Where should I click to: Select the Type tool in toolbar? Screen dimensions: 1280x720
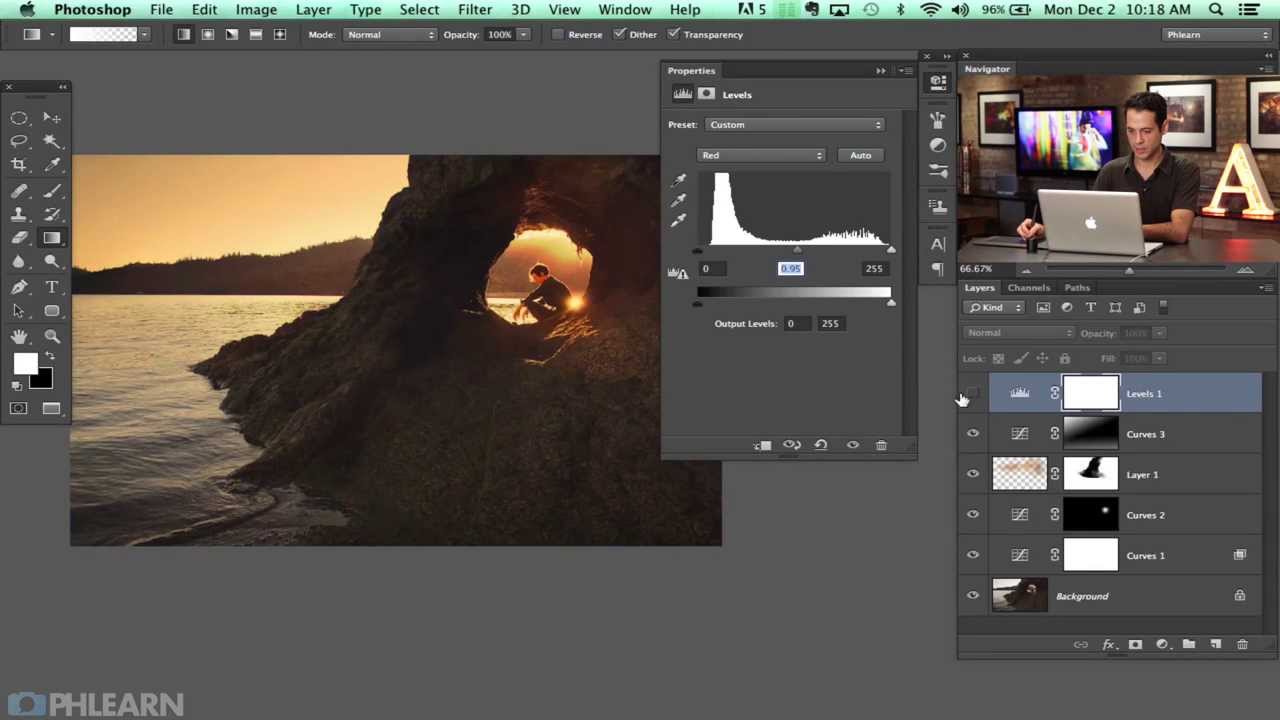52,287
